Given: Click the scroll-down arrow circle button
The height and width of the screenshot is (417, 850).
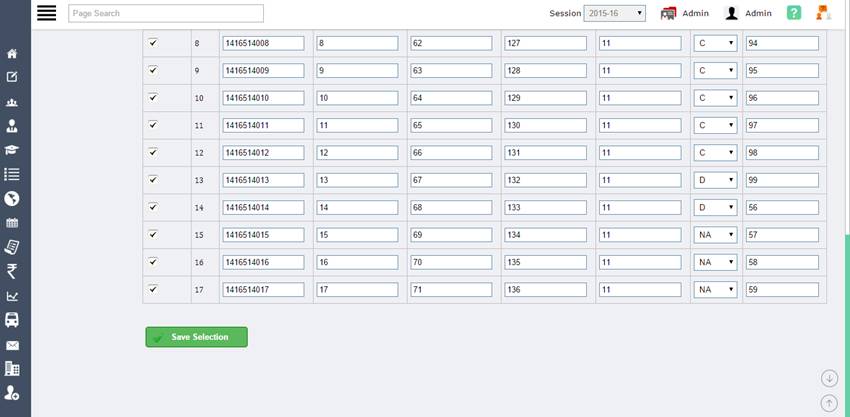Looking at the screenshot, I should click(x=829, y=378).
